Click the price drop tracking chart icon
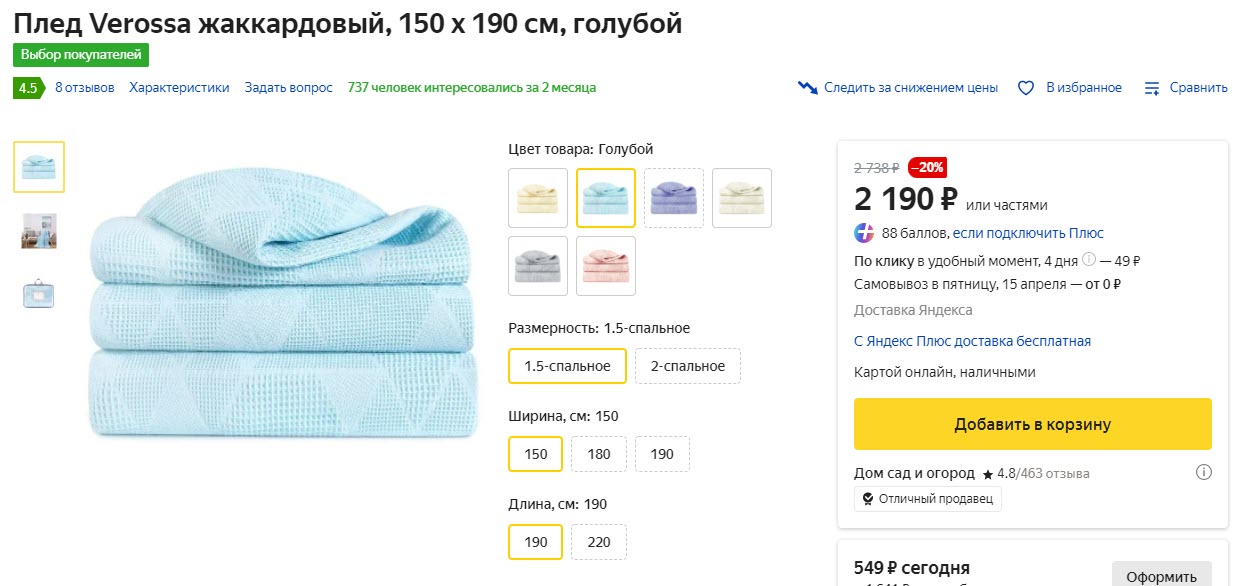Image resolution: width=1233 pixels, height=586 pixels. coord(808,88)
